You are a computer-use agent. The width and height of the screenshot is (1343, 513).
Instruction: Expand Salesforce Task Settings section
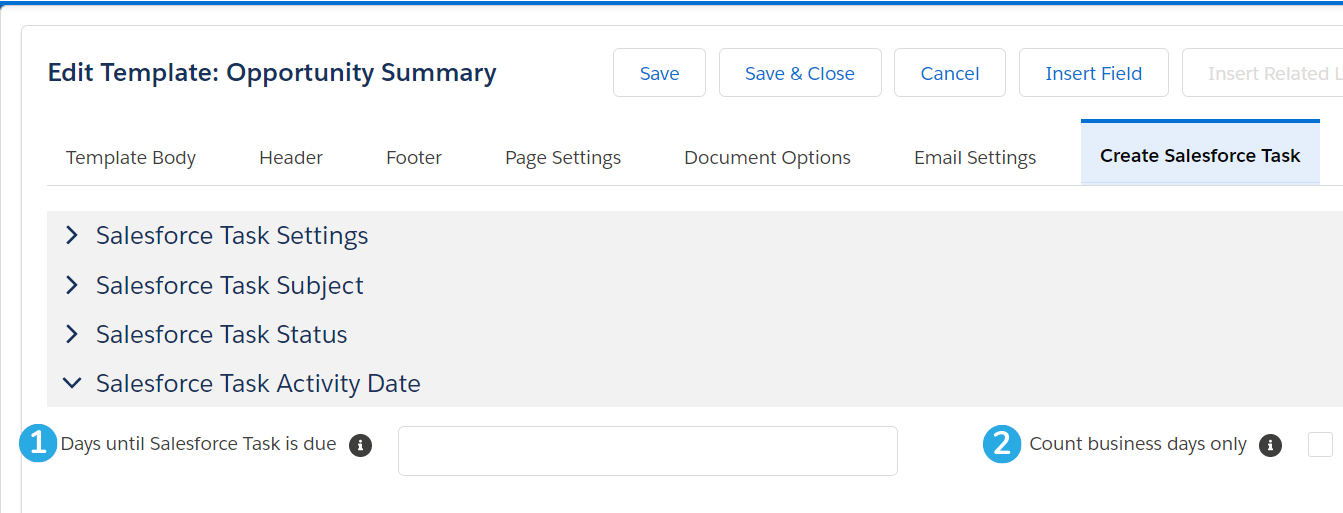tap(216, 236)
